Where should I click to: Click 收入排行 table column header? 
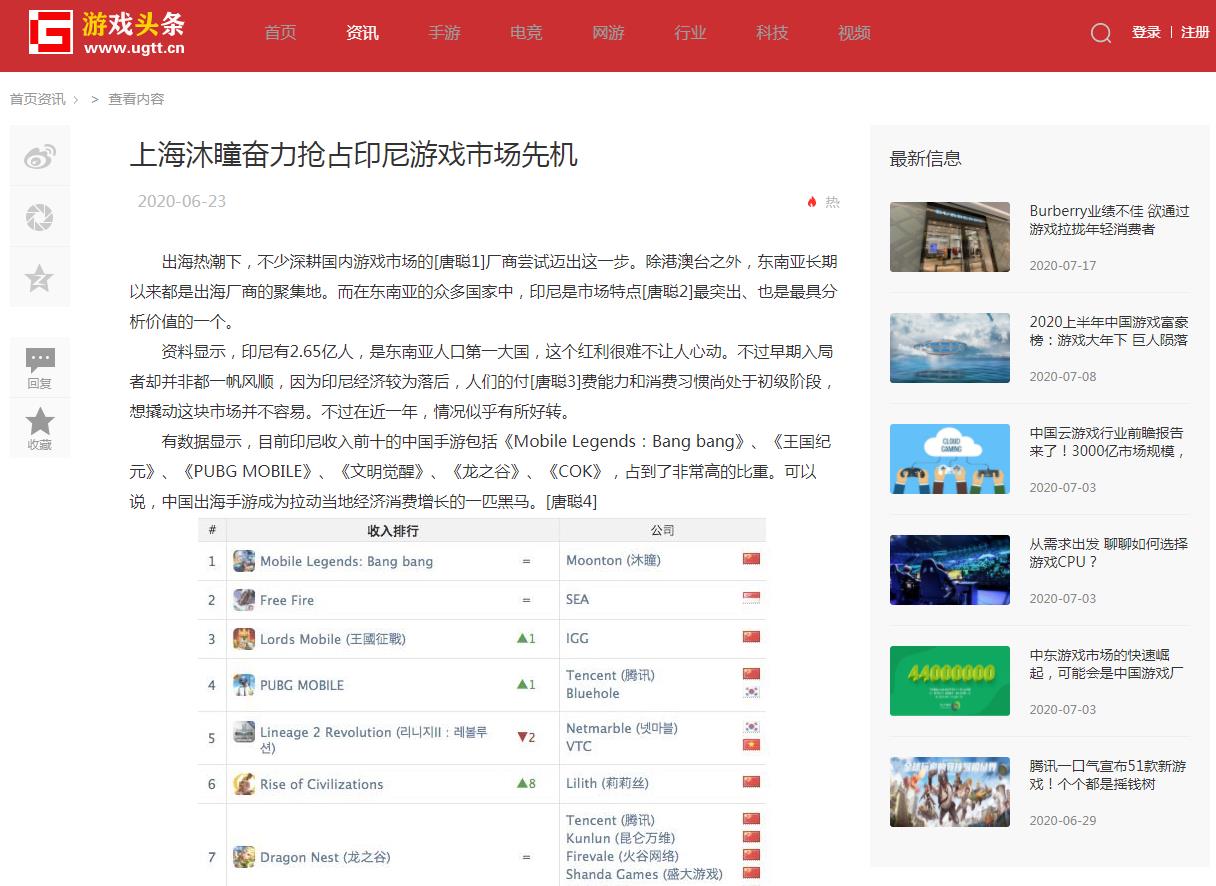pyautogui.click(x=393, y=530)
